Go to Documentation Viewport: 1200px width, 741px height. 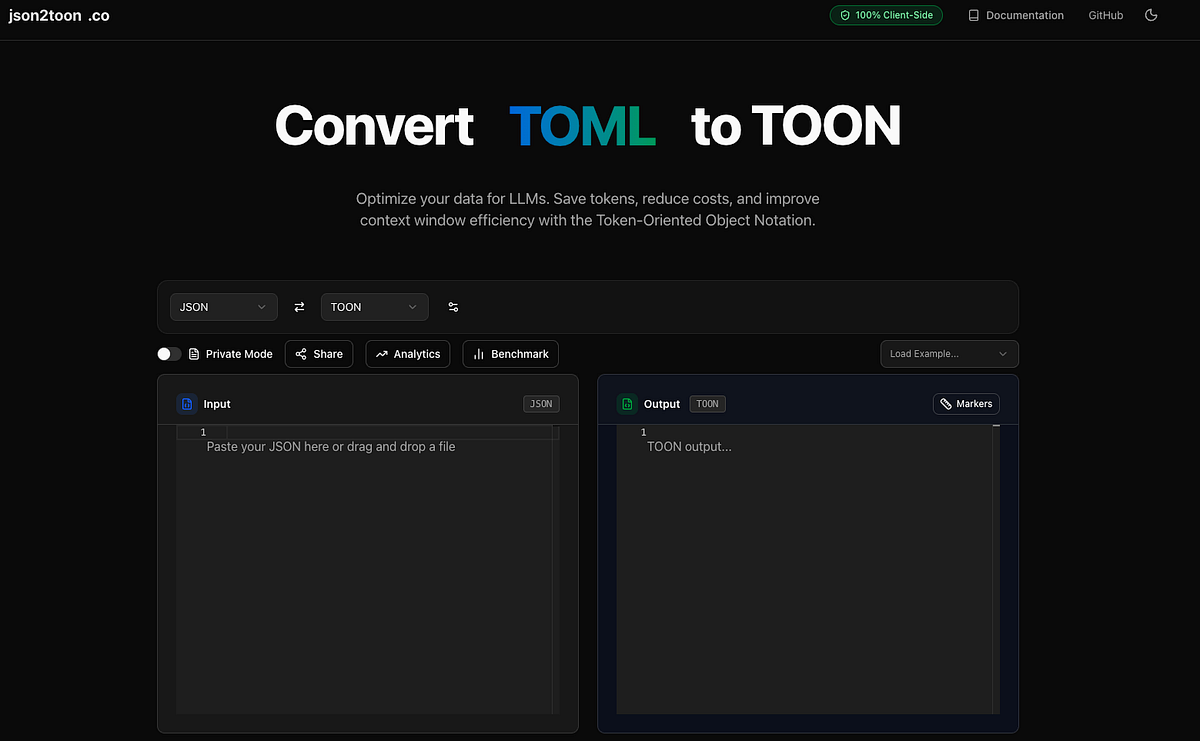pyautogui.click(x=1023, y=15)
